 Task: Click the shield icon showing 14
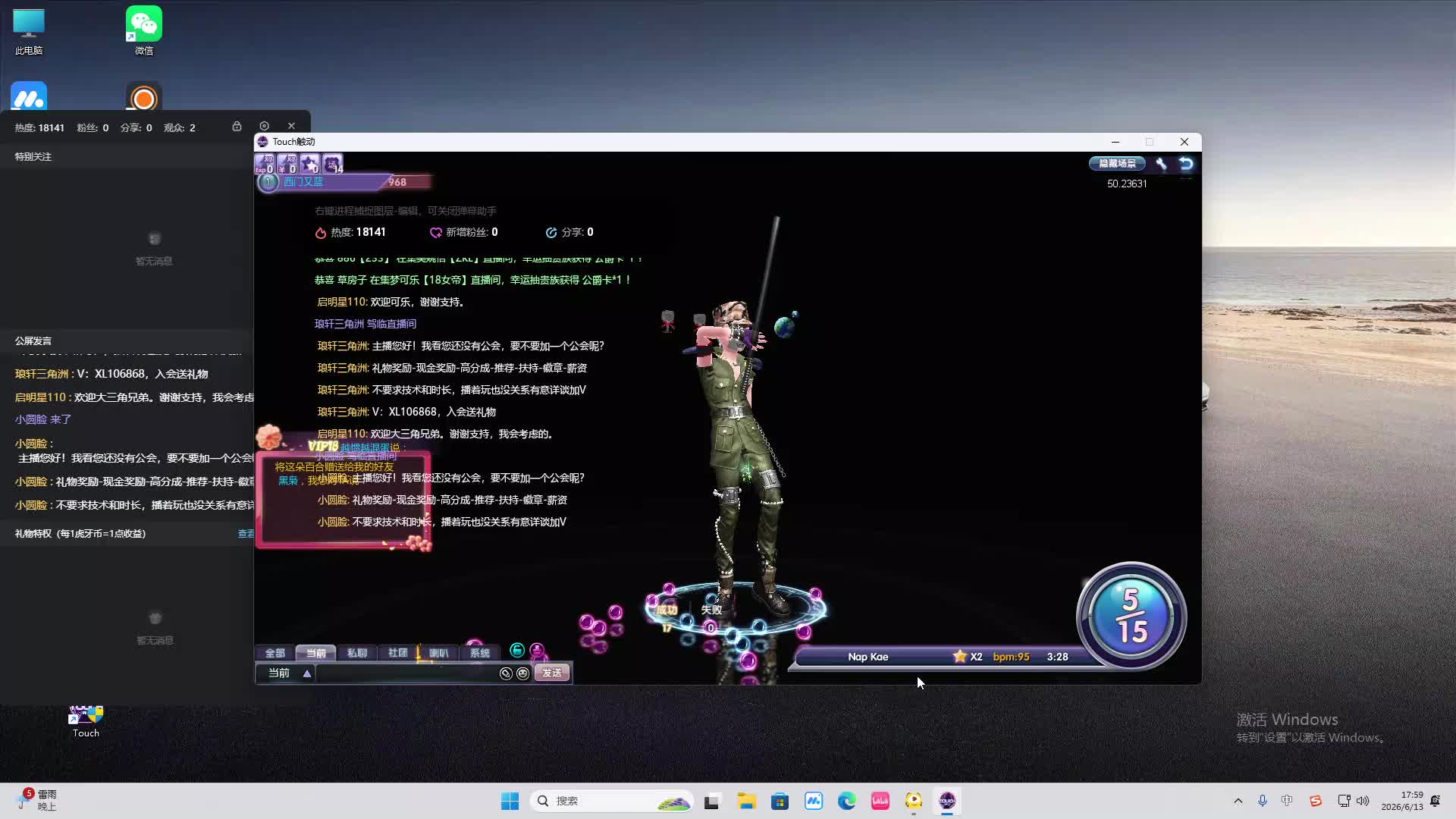point(332,164)
